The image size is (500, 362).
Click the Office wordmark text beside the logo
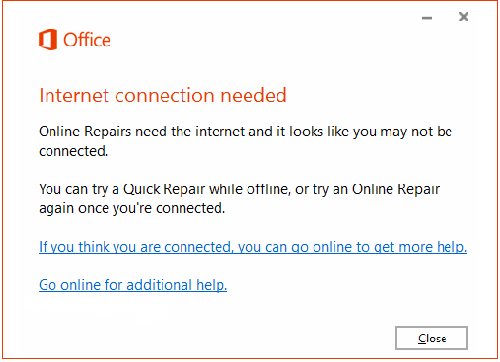pyautogui.click(x=87, y=40)
